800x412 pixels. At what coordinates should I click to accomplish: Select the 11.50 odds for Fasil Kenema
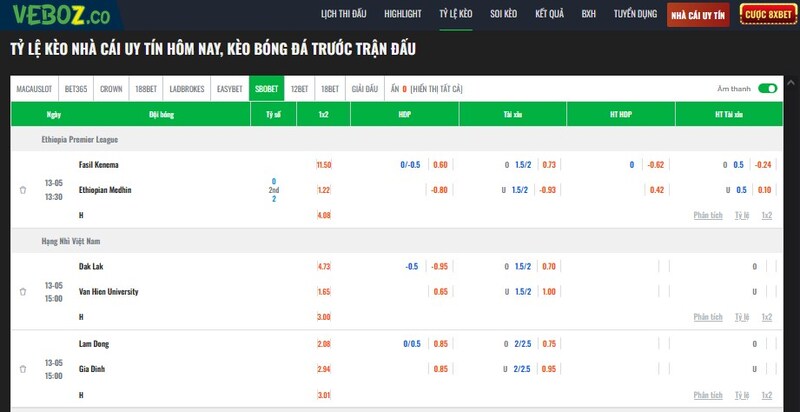point(324,165)
